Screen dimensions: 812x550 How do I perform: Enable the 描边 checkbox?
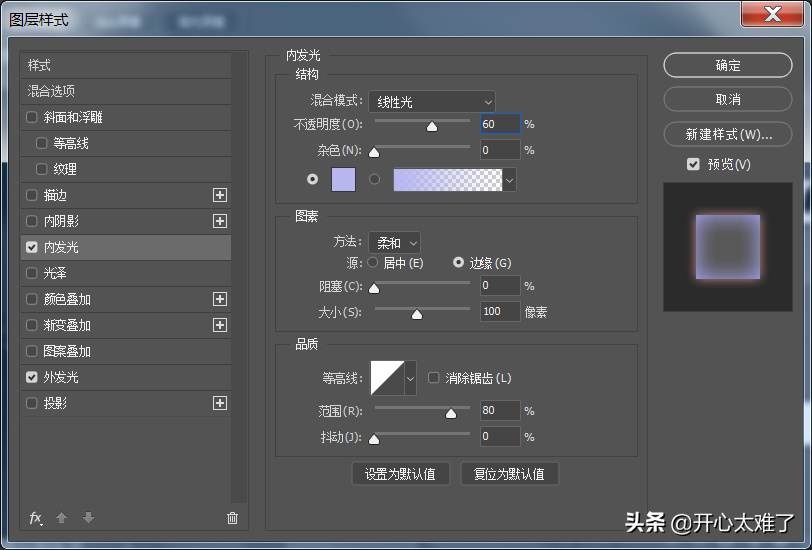[32, 195]
